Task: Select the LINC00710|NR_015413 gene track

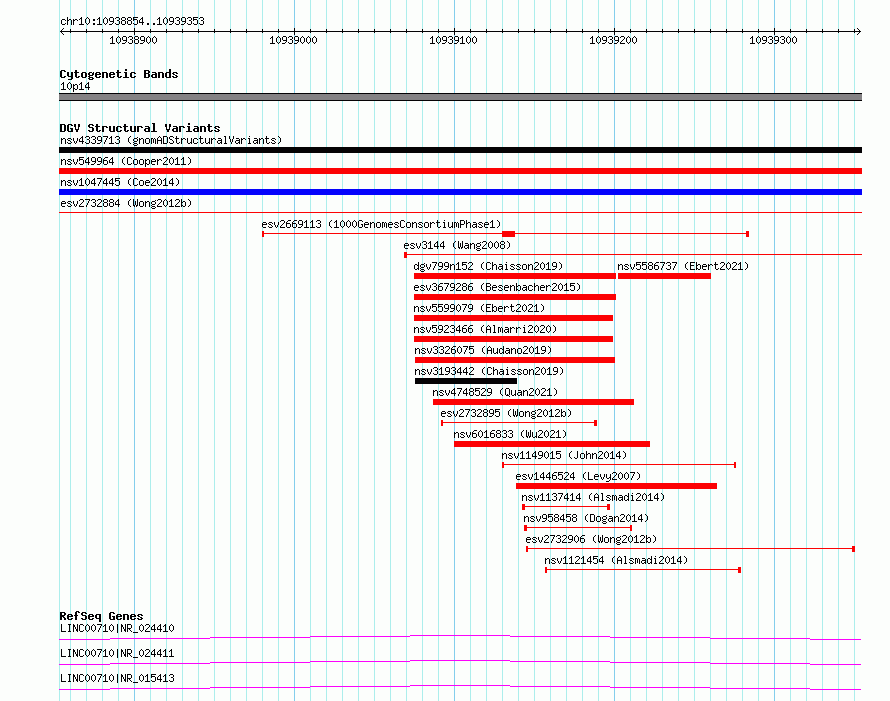Action: 460,688
